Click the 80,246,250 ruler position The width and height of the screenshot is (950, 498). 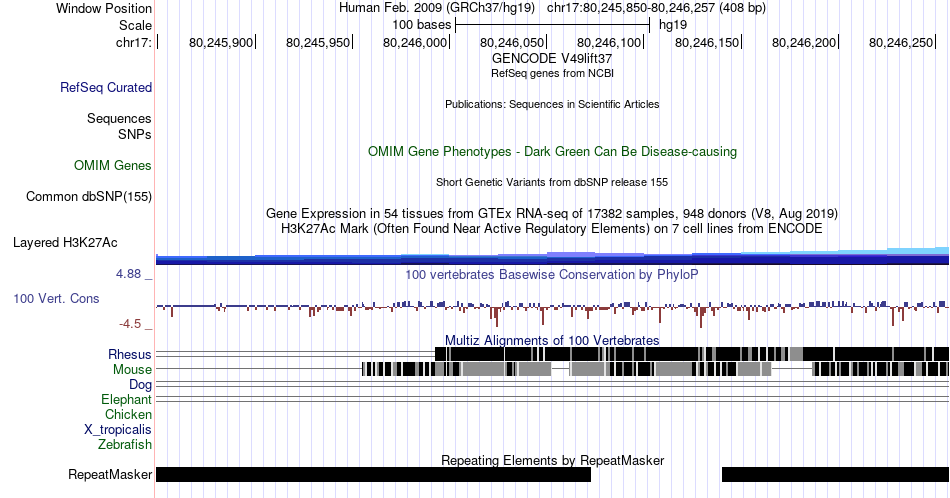coord(900,42)
